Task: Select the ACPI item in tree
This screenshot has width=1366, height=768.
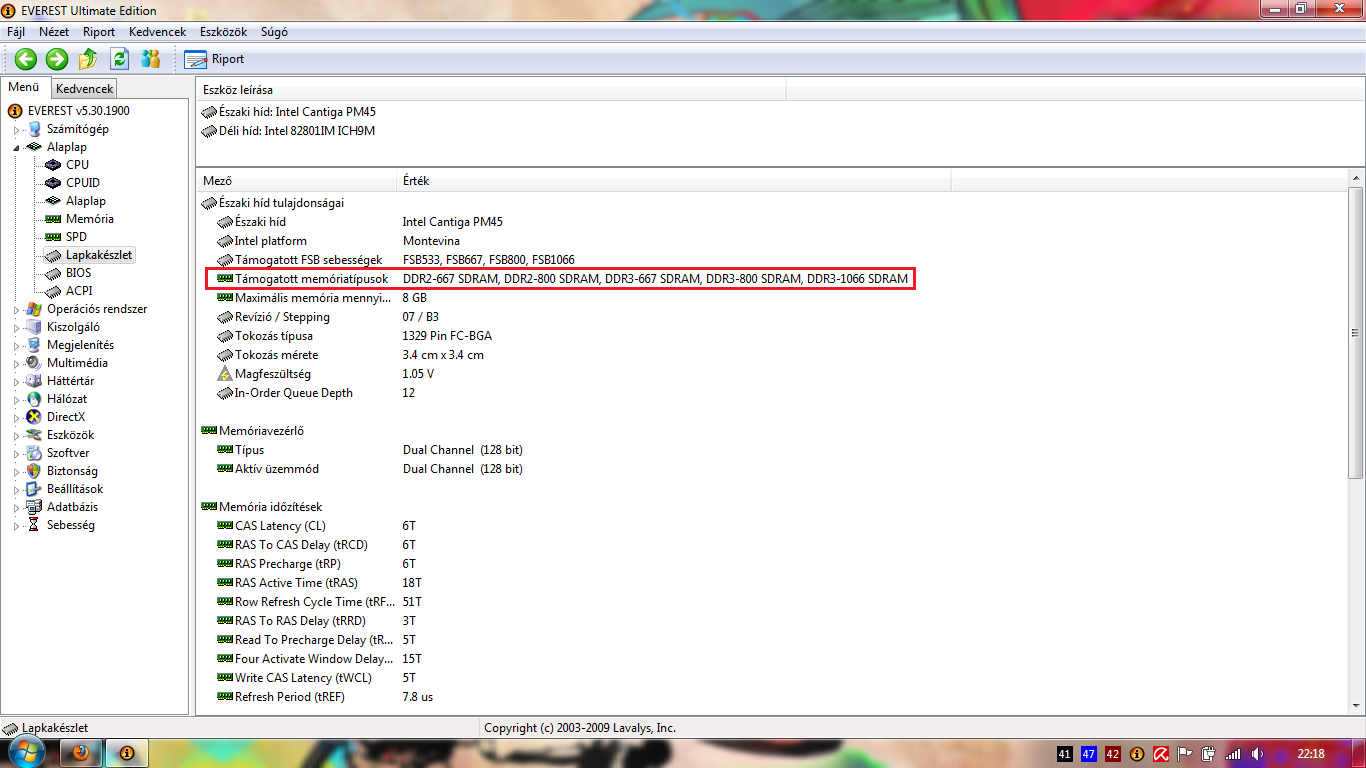Action: pos(79,291)
